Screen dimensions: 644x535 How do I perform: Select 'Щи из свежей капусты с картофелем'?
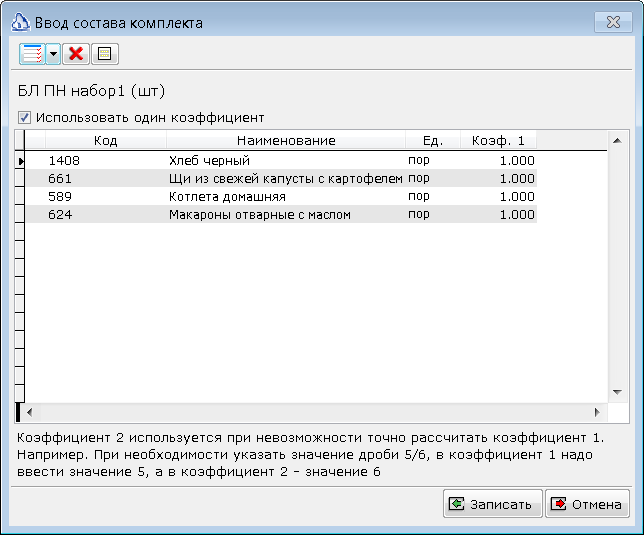pyautogui.click(x=285, y=179)
